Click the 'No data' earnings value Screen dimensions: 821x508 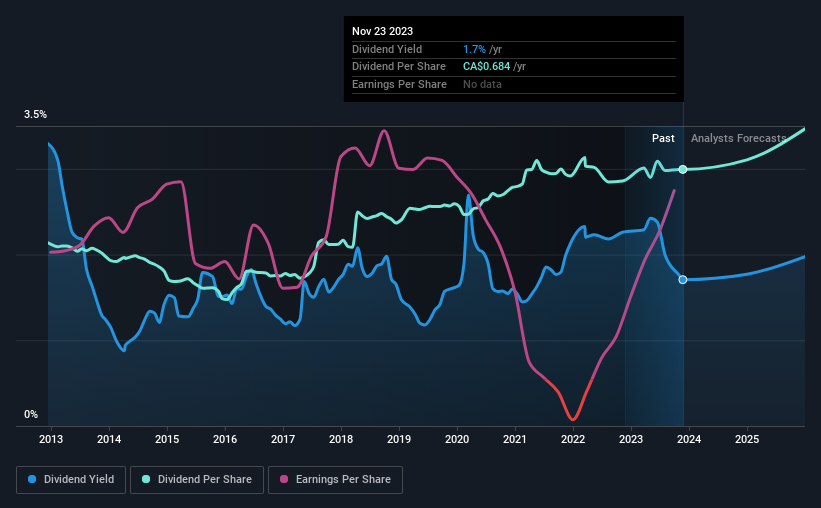point(482,84)
